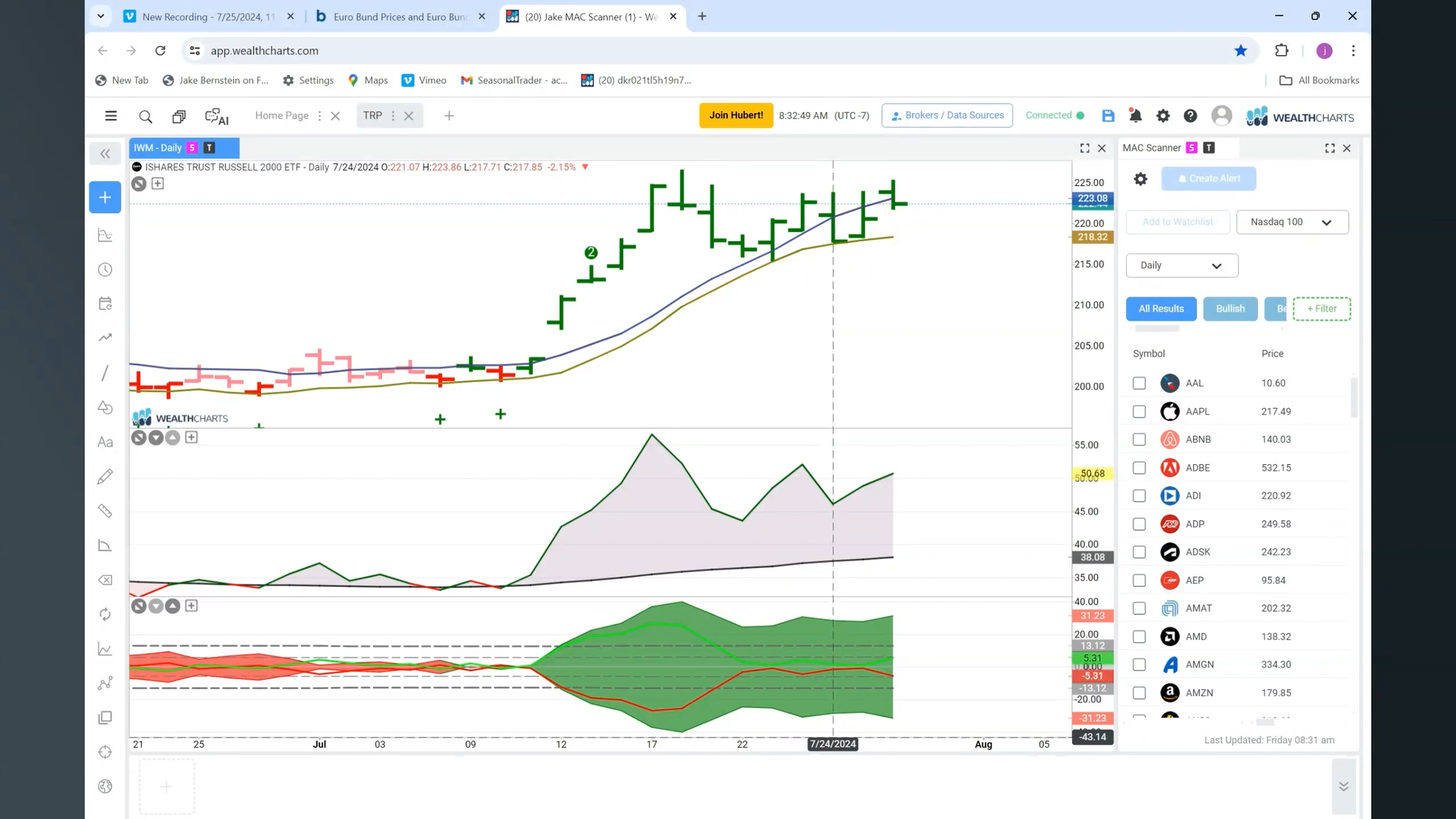
Task: Open the browser extensions puzzle icon
Action: 1282,51
